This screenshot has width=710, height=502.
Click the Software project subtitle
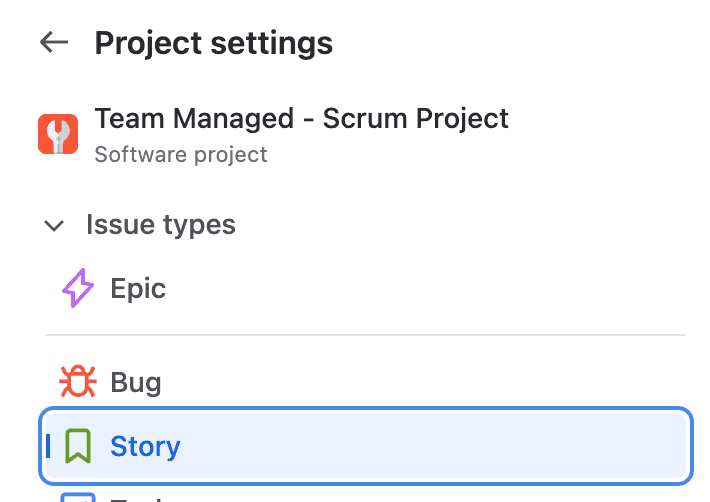pos(181,154)
